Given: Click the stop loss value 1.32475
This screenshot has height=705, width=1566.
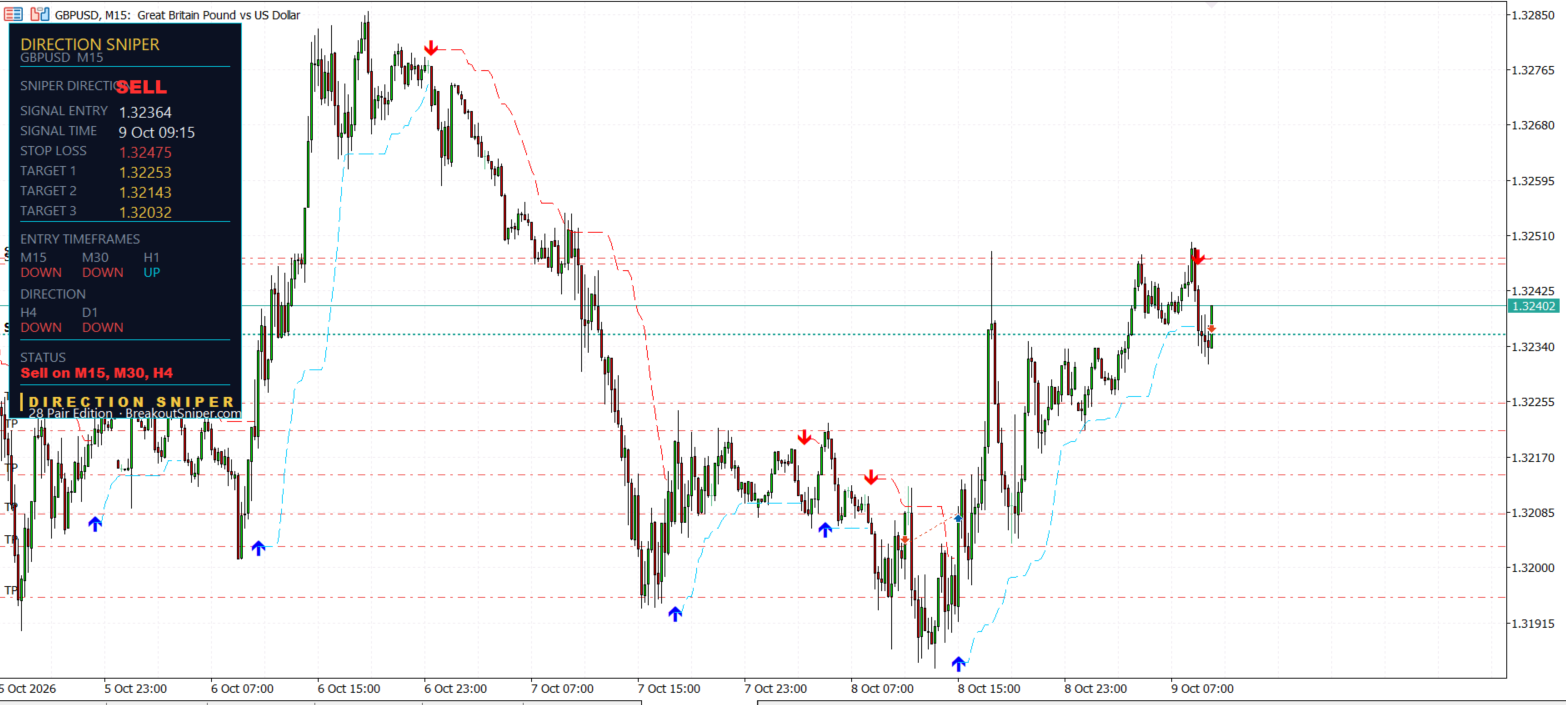Looking at the screenshot, I should (145, 152).
